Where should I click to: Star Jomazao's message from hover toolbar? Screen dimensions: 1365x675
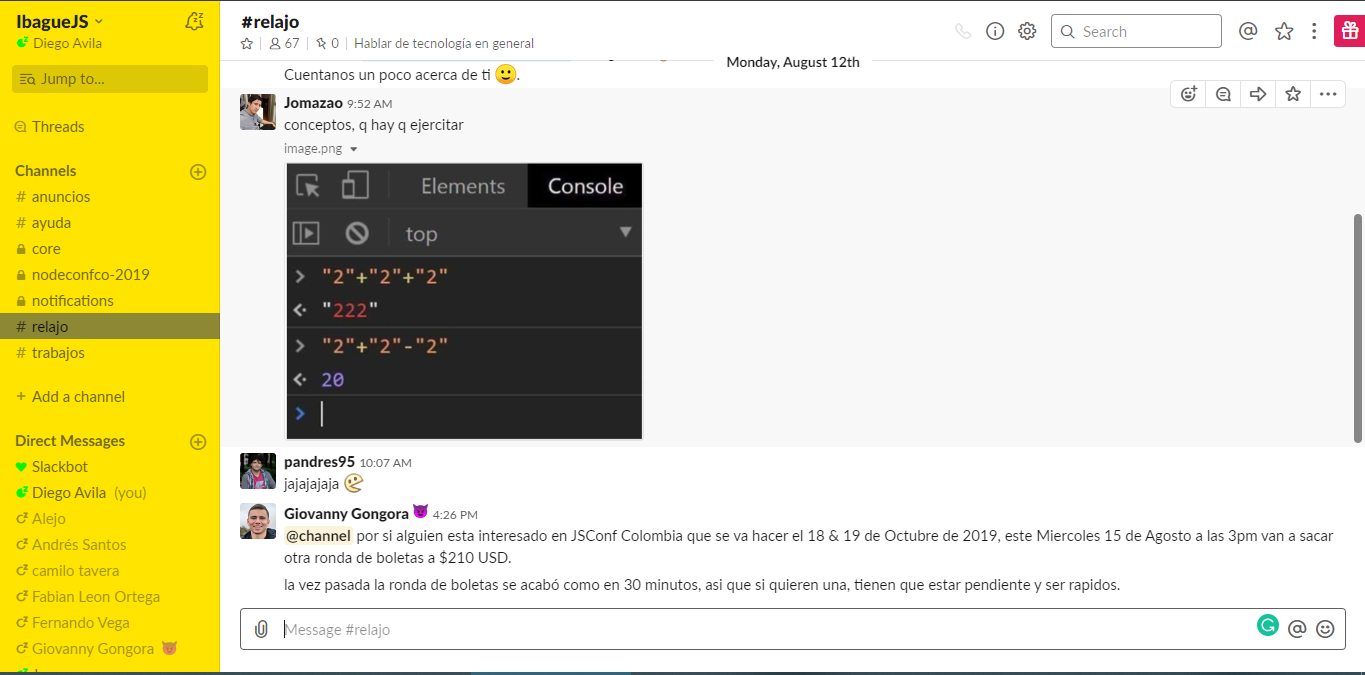(x=1293, y=94)
